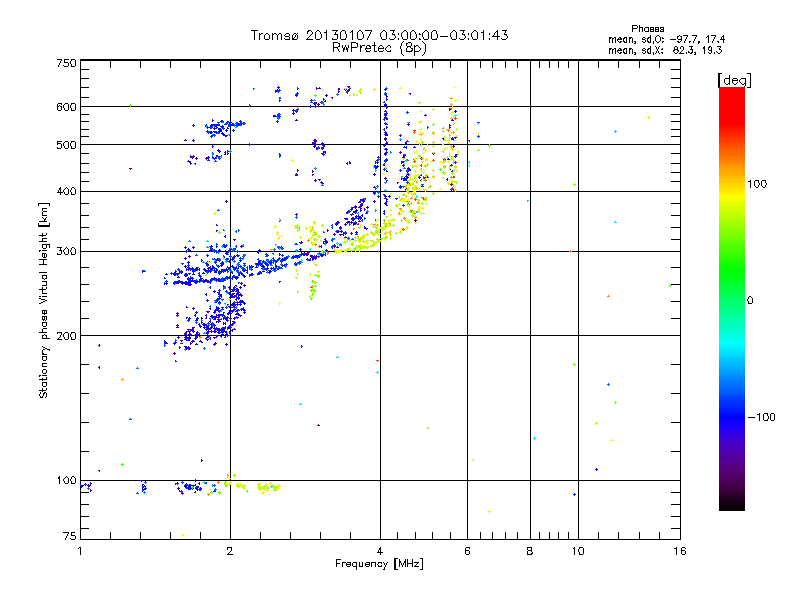Click x-axis tick label "1"
The height and width of the screenshot is (600, 800).
[x=80, y=551]
